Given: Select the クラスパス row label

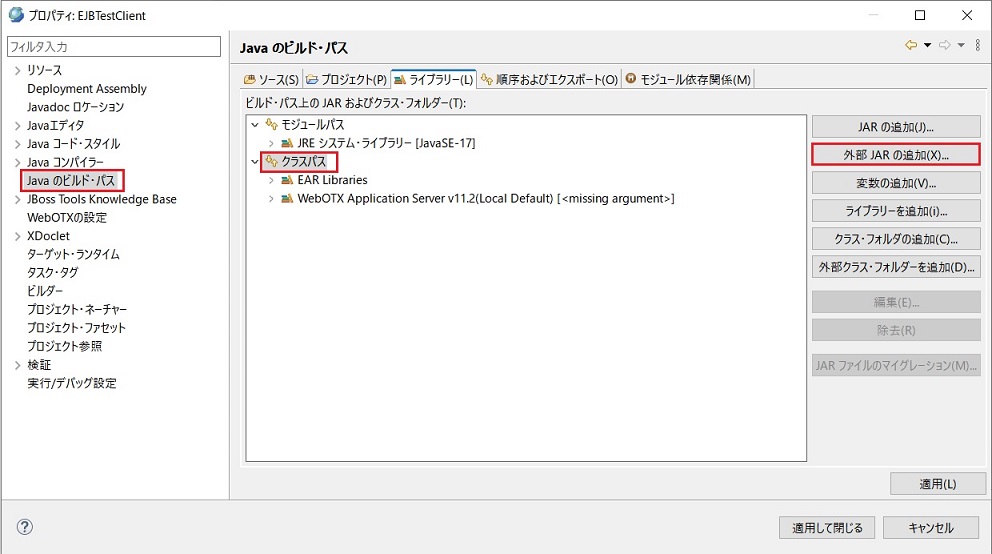Looking at the screenshot, I should pyautogui.click(x=304, y=162).
